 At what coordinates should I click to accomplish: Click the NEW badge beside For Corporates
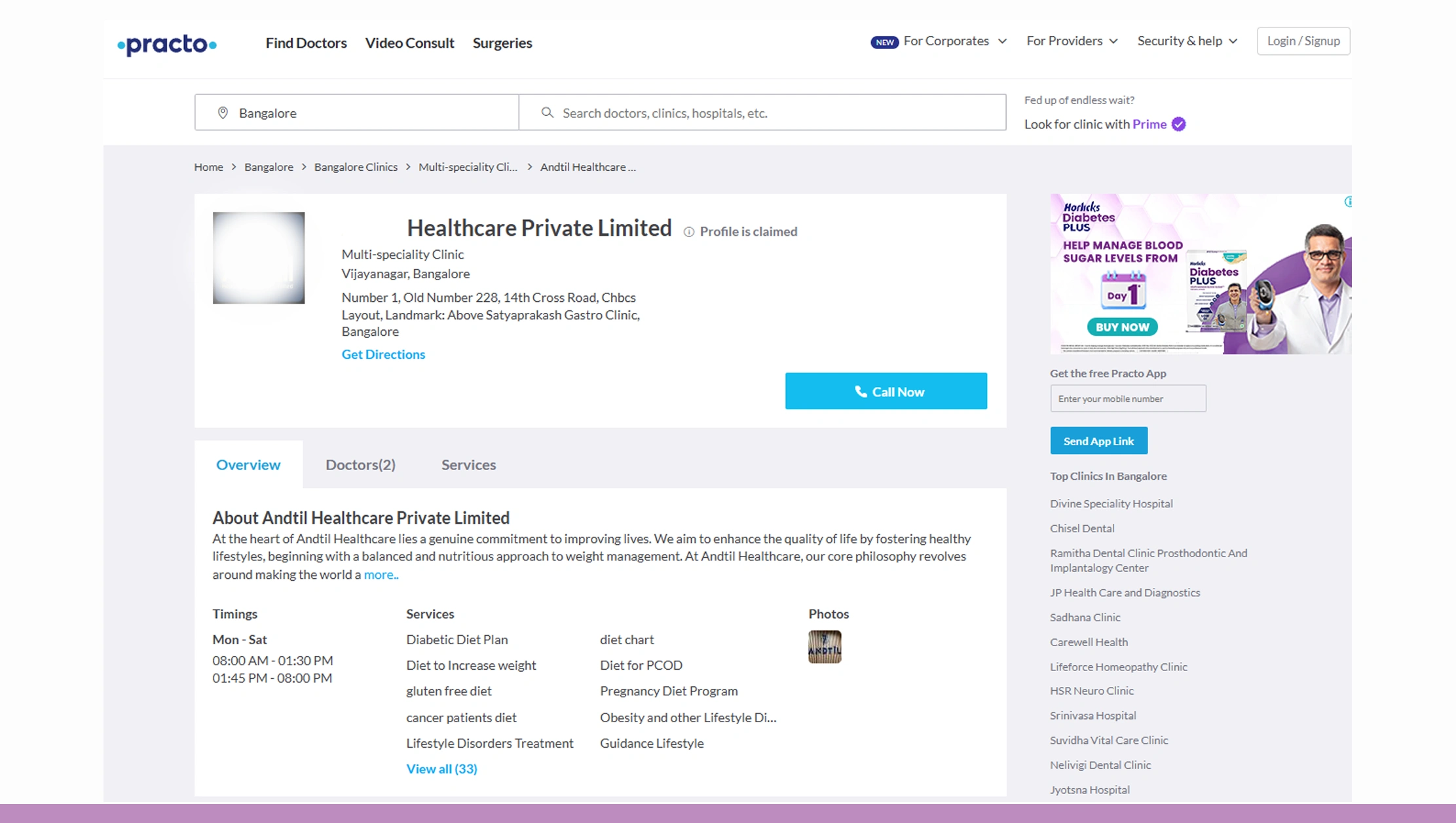pyautogui.click(x=884, y=41)
